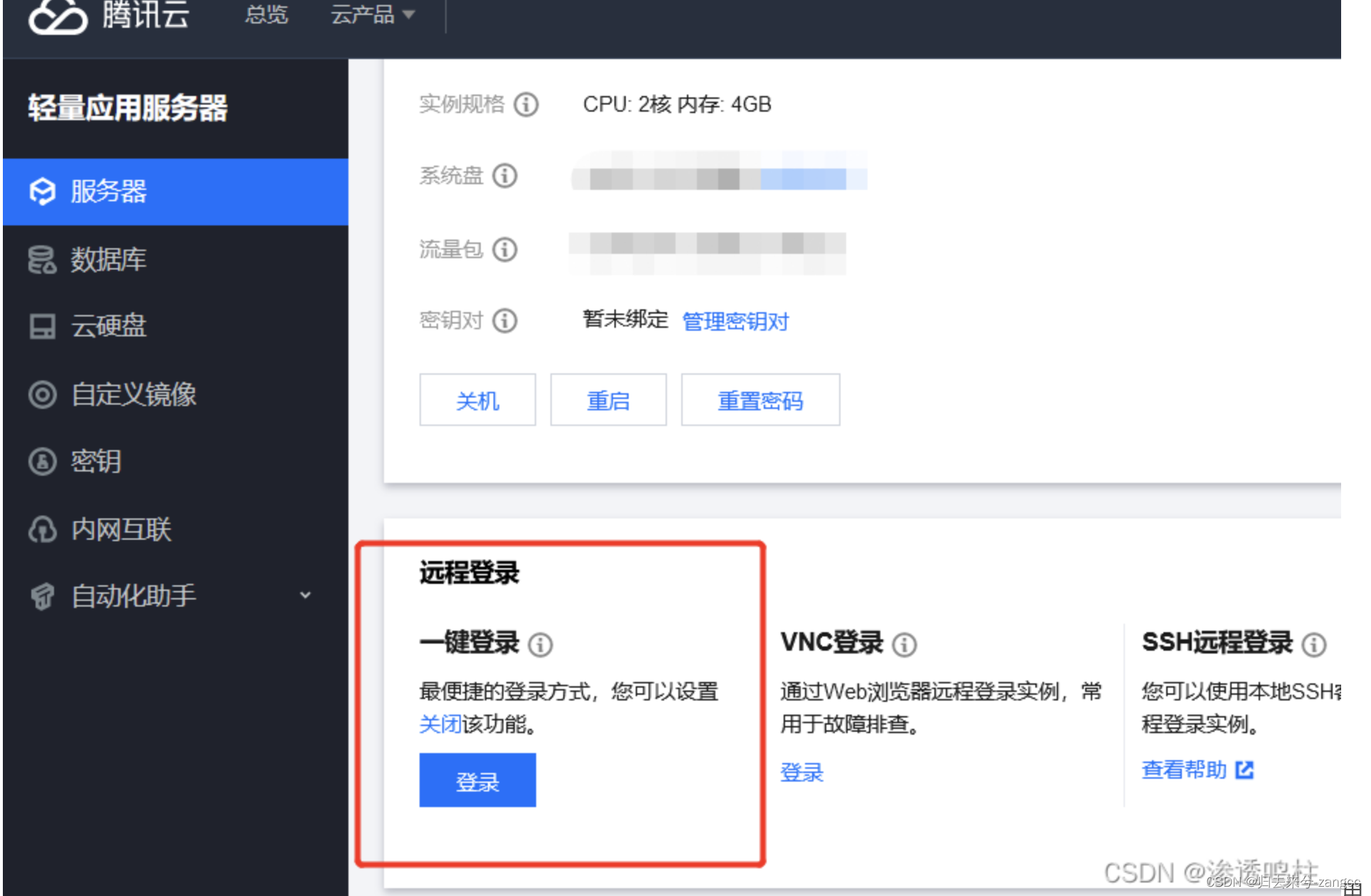Image resolution: width=1371 pixels, height=896 pixels.
Task: Open 密钥 in the sidebar
Action: [x=176, y=462]
